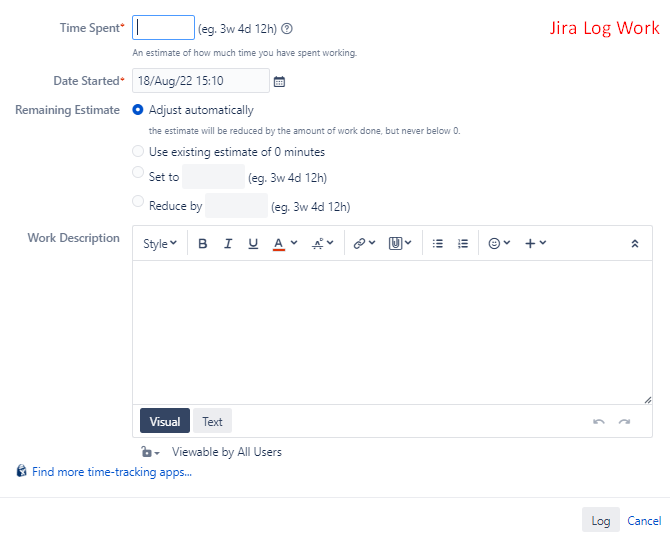Image resolution: width=670 pixels, height=537 pixels.
Task: Switch the editor to the Text tab
Action: pos(212,421)
